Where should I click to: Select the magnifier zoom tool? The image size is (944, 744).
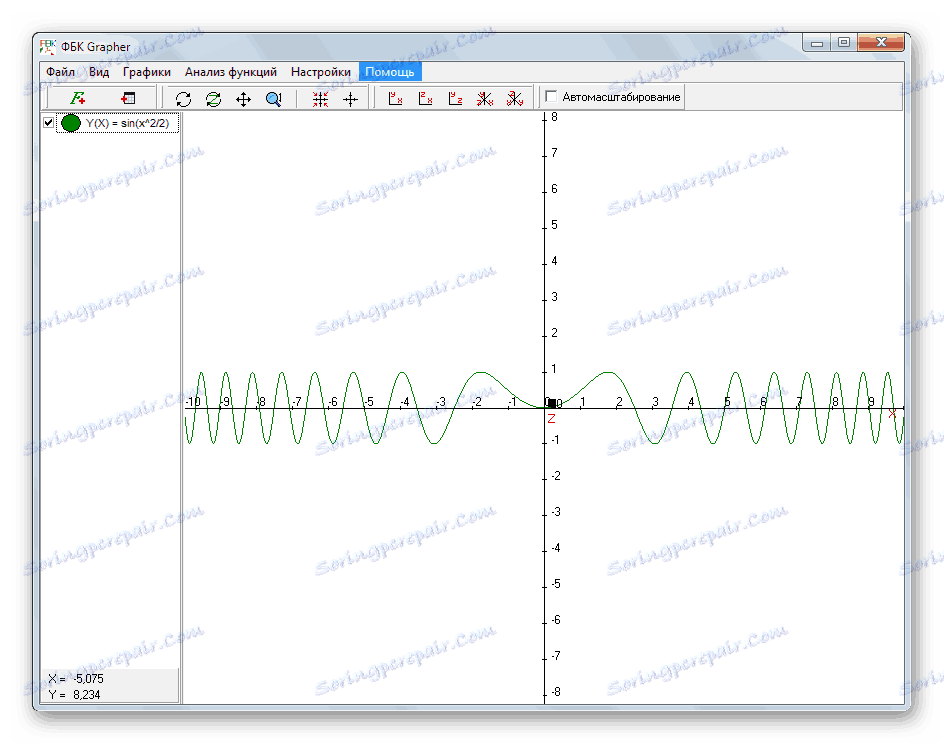pyautogui.click(x=273, y=98)
